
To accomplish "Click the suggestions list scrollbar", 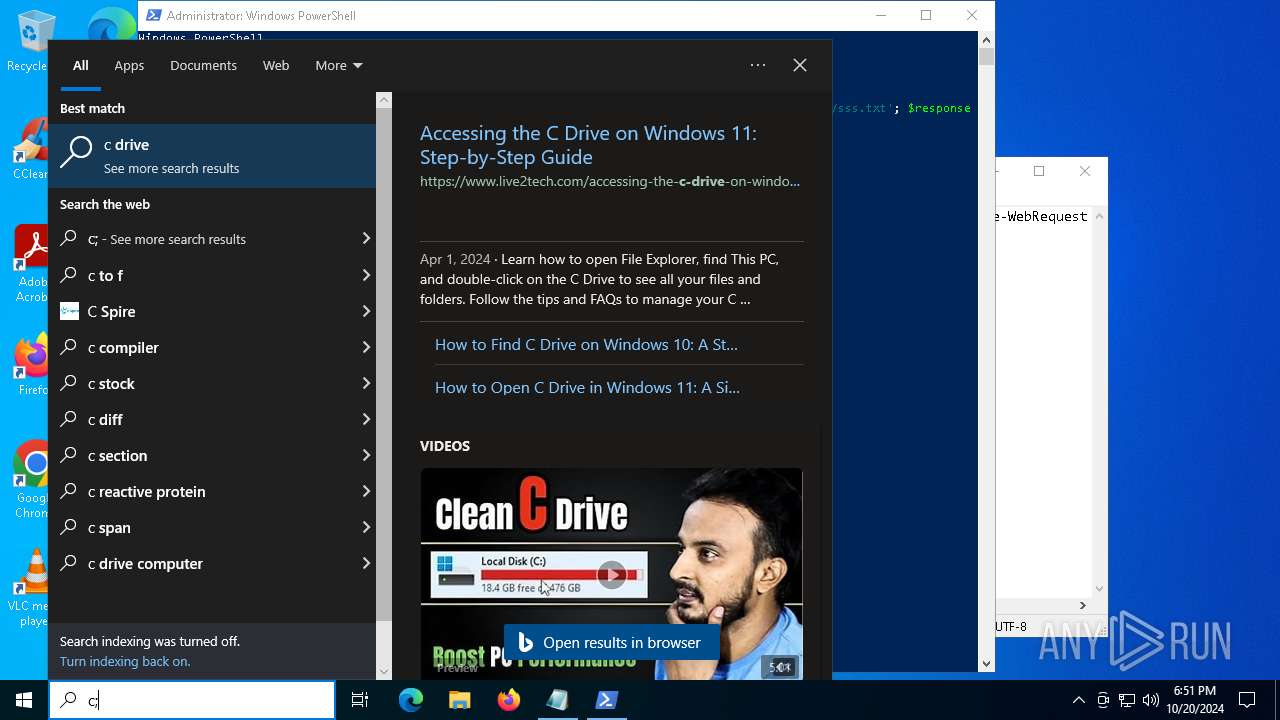I will (x=384, y=364).
